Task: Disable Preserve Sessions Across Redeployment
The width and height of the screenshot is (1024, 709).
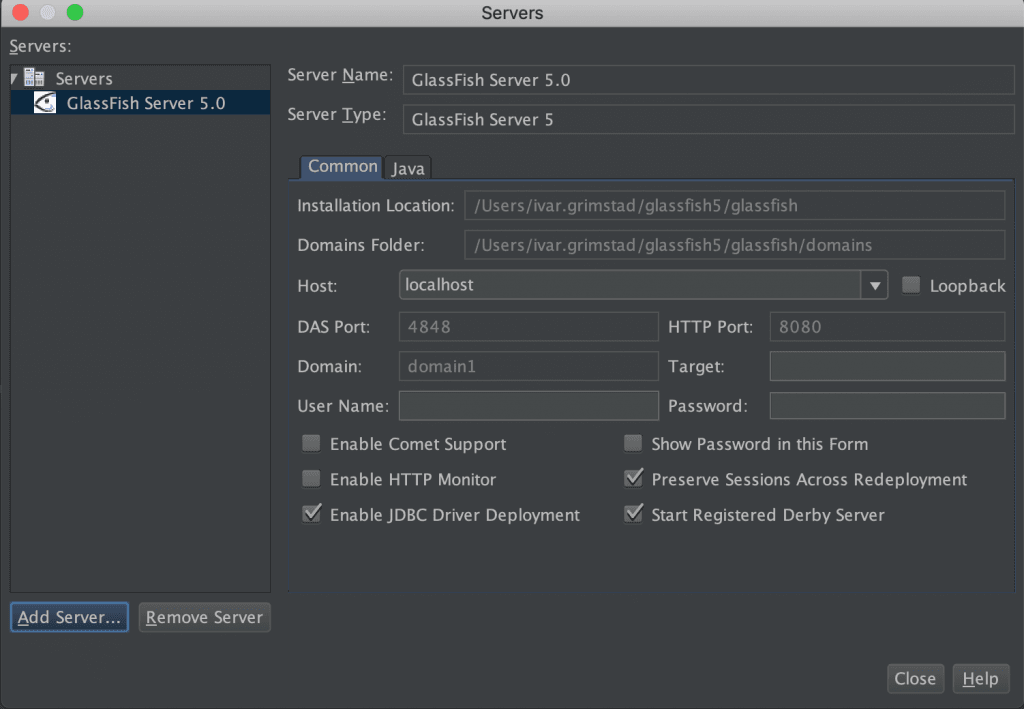Action: pyautogui.click(x=633, y=479)
